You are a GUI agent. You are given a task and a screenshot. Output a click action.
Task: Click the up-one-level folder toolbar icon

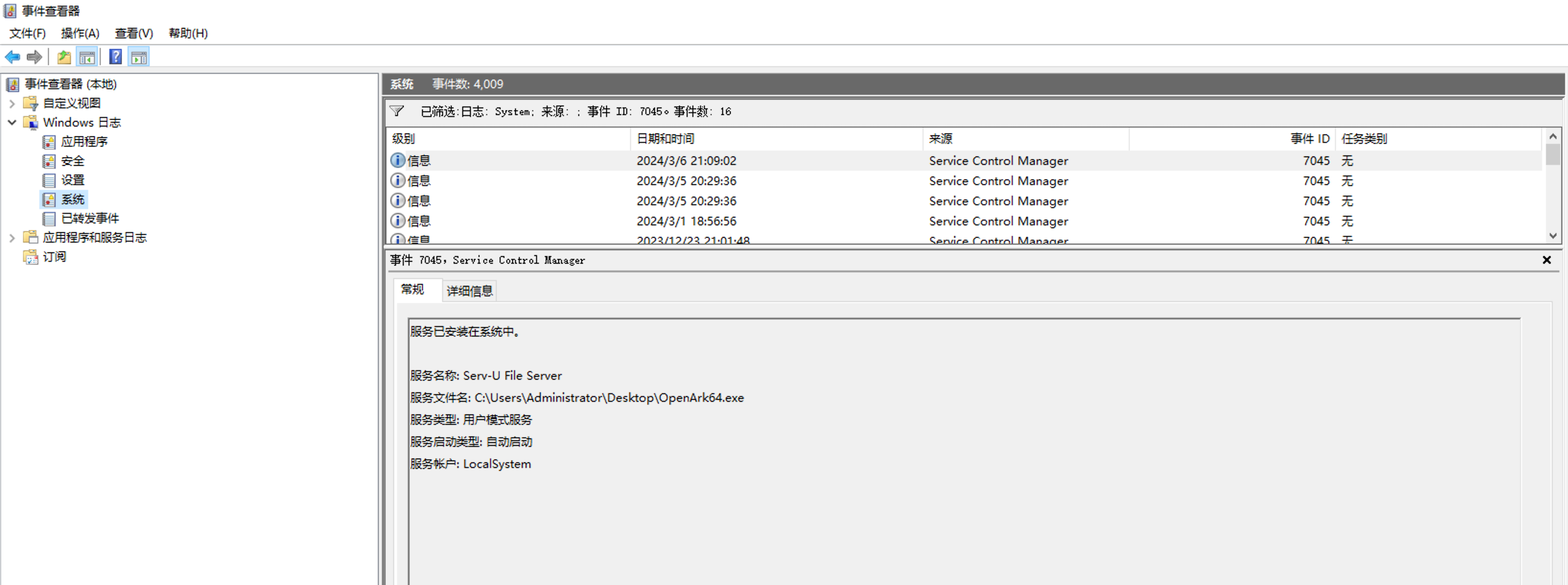[x=64, y=57]
